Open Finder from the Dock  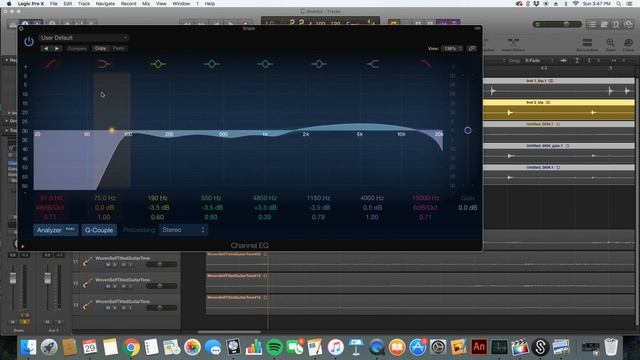pos(29,347)
